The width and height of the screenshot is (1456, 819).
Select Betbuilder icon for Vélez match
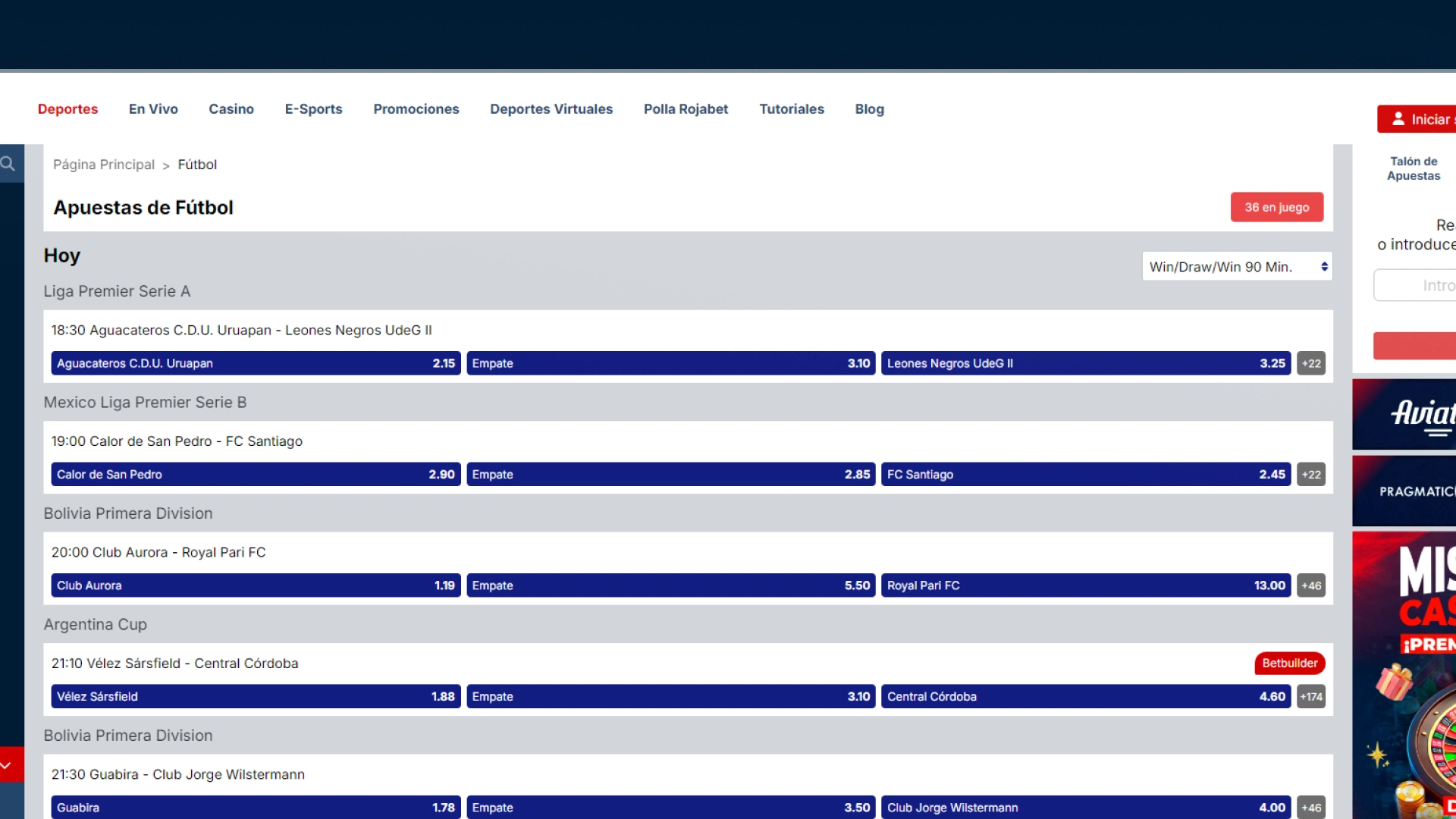click(1289, 663)
